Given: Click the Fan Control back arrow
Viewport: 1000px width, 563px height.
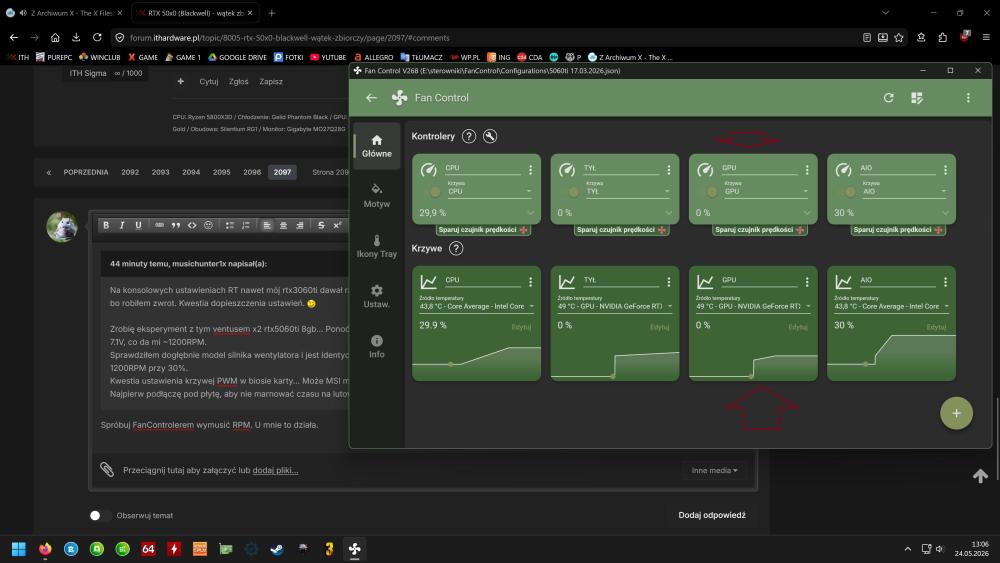Looking at the screenshot, I should tap(371, 98).
